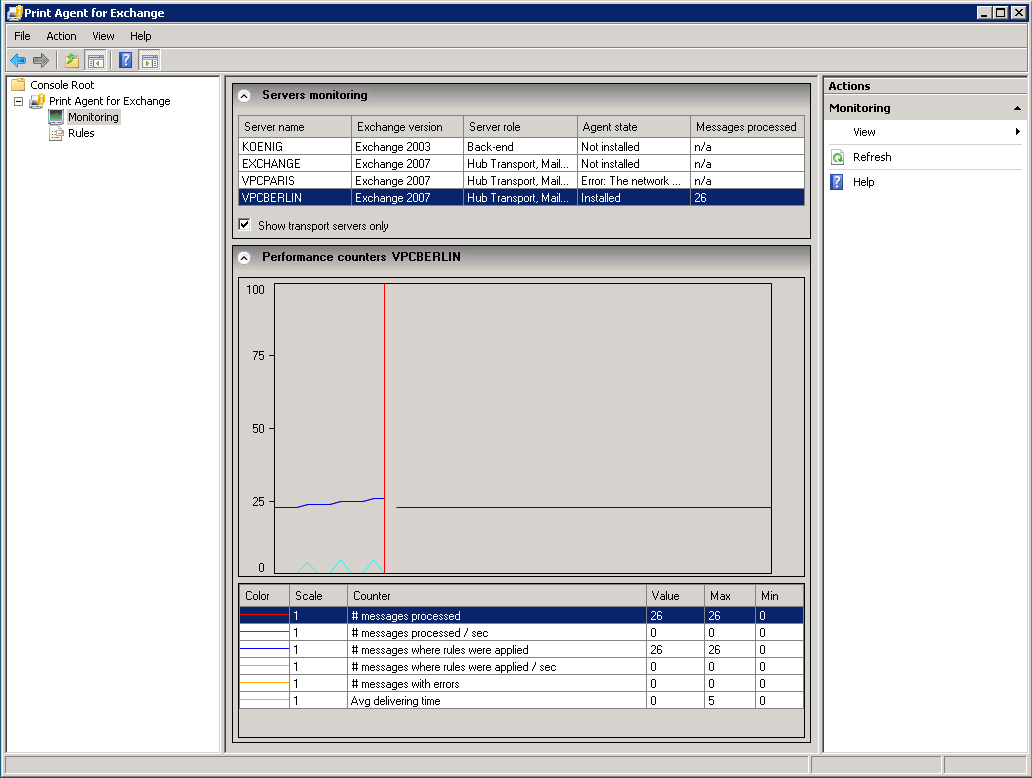Screen dimensions: 1032x778
Task: Sort by the Agent state column header
Action: [x=634, y=126]
